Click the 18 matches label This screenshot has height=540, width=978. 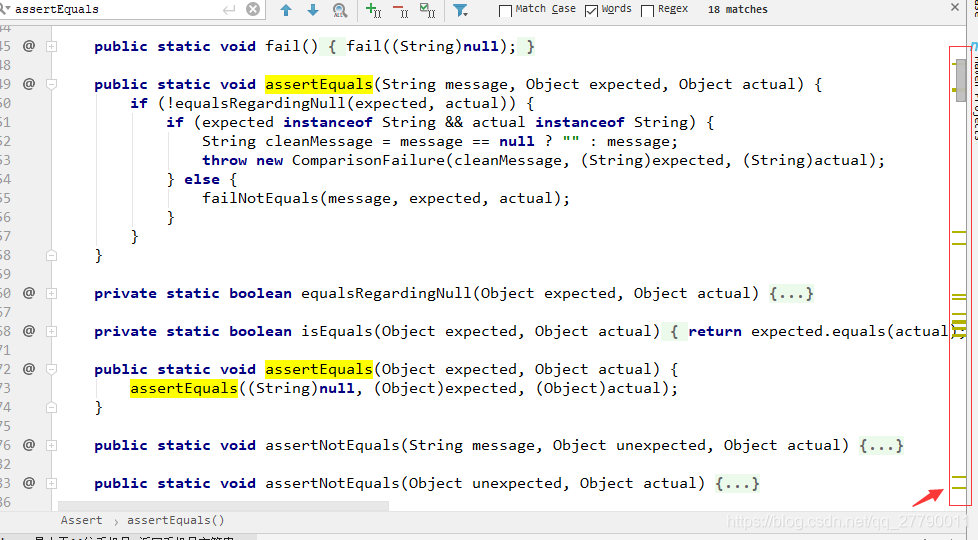click(x=738, y=9)
